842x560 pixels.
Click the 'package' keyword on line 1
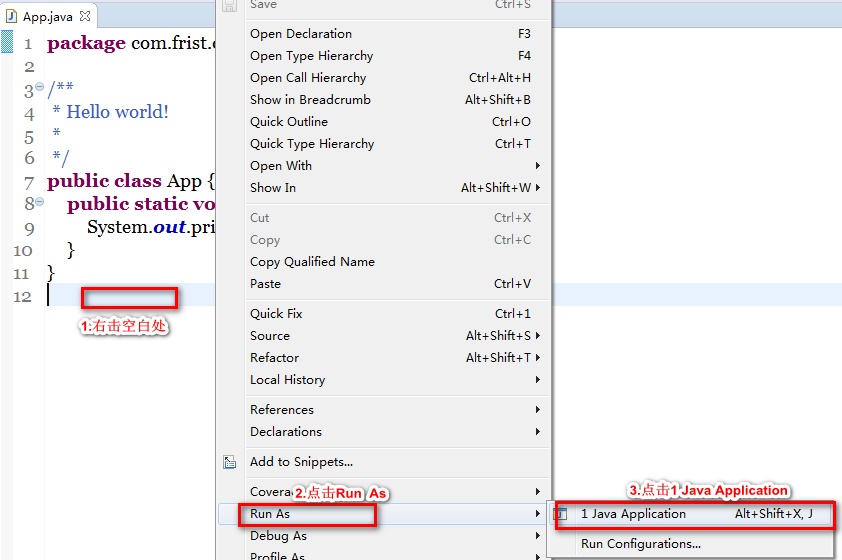86,43
